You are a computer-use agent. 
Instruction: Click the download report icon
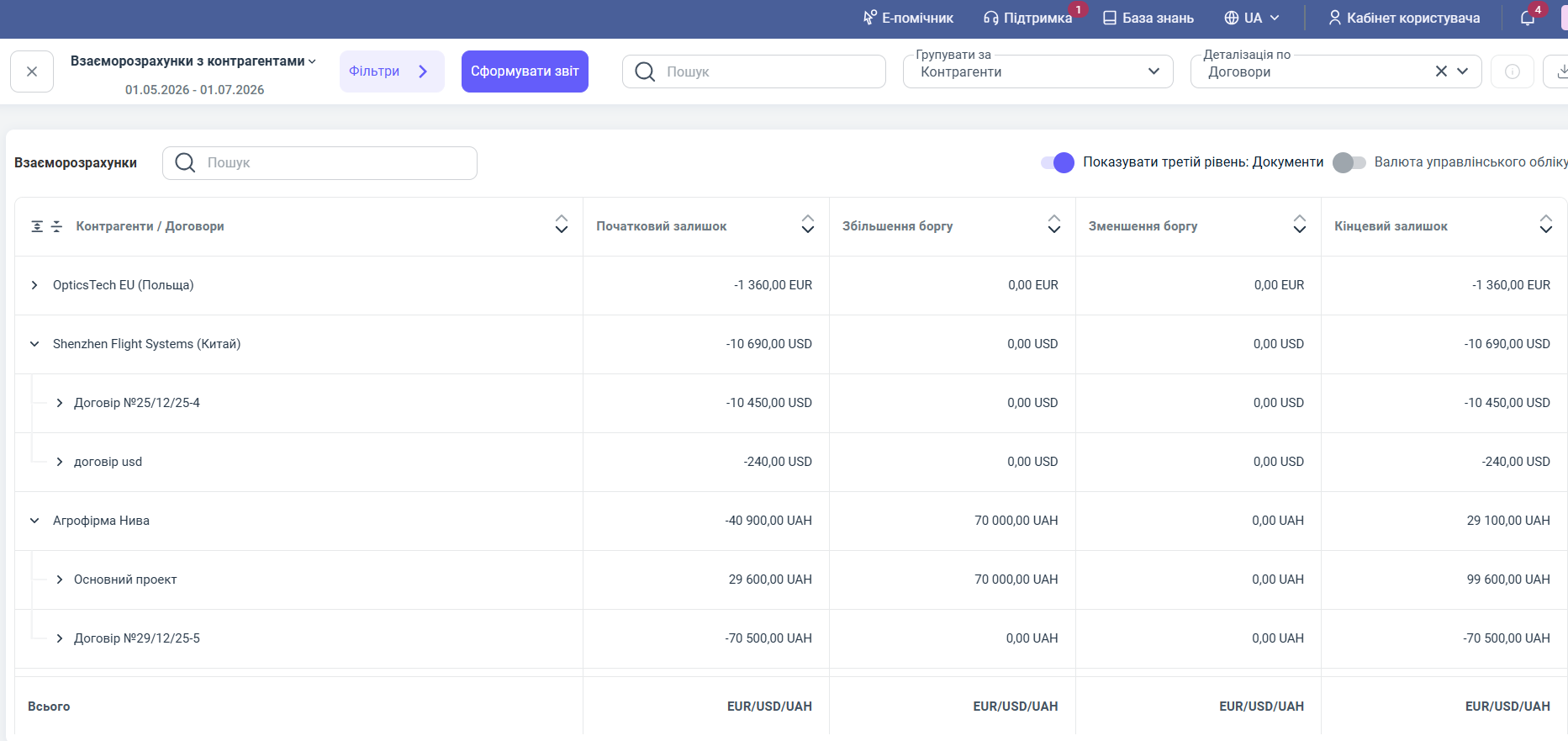tap(1559, 71)
